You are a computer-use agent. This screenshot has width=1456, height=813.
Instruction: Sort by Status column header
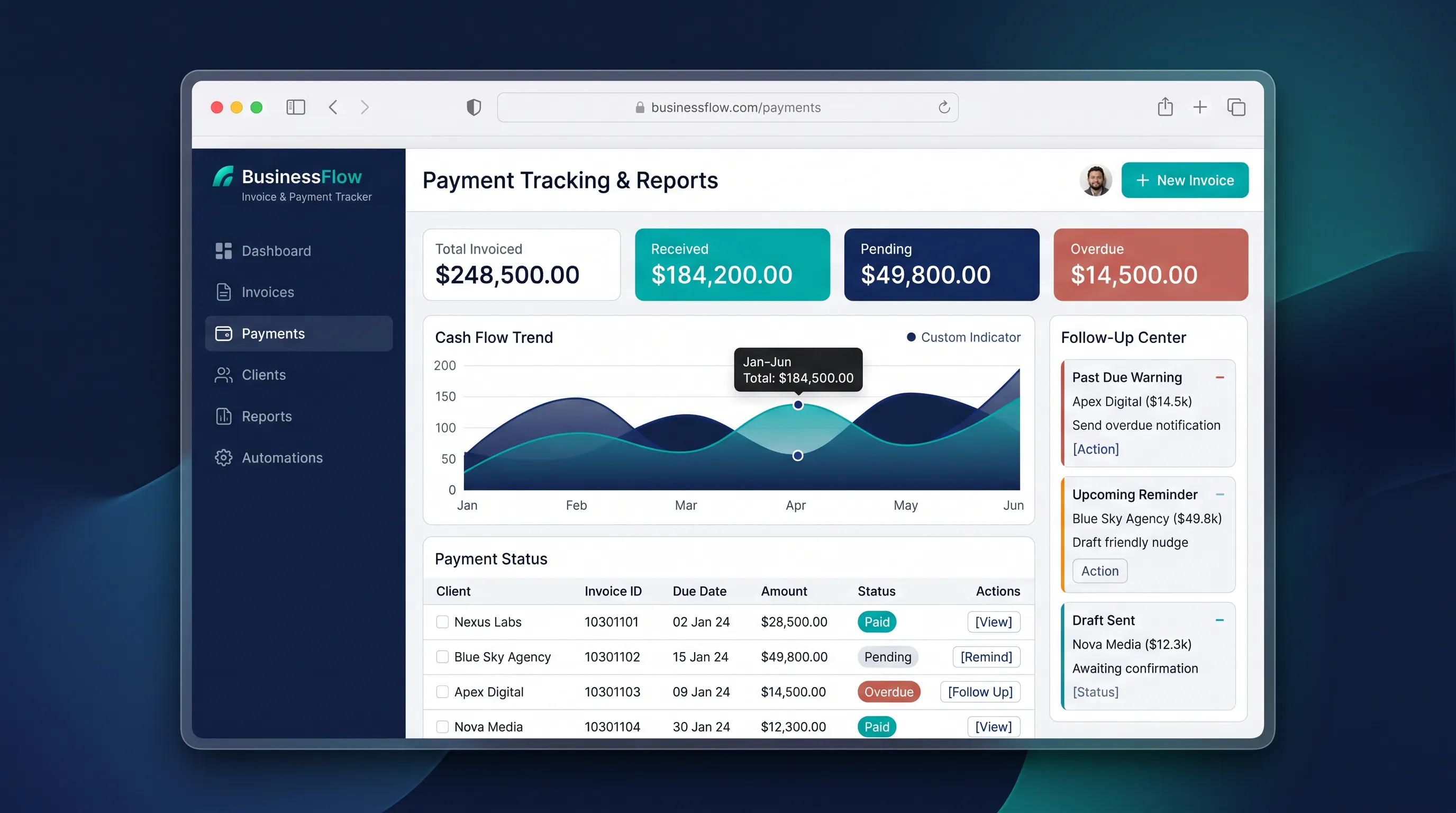[x=876, y=591]
